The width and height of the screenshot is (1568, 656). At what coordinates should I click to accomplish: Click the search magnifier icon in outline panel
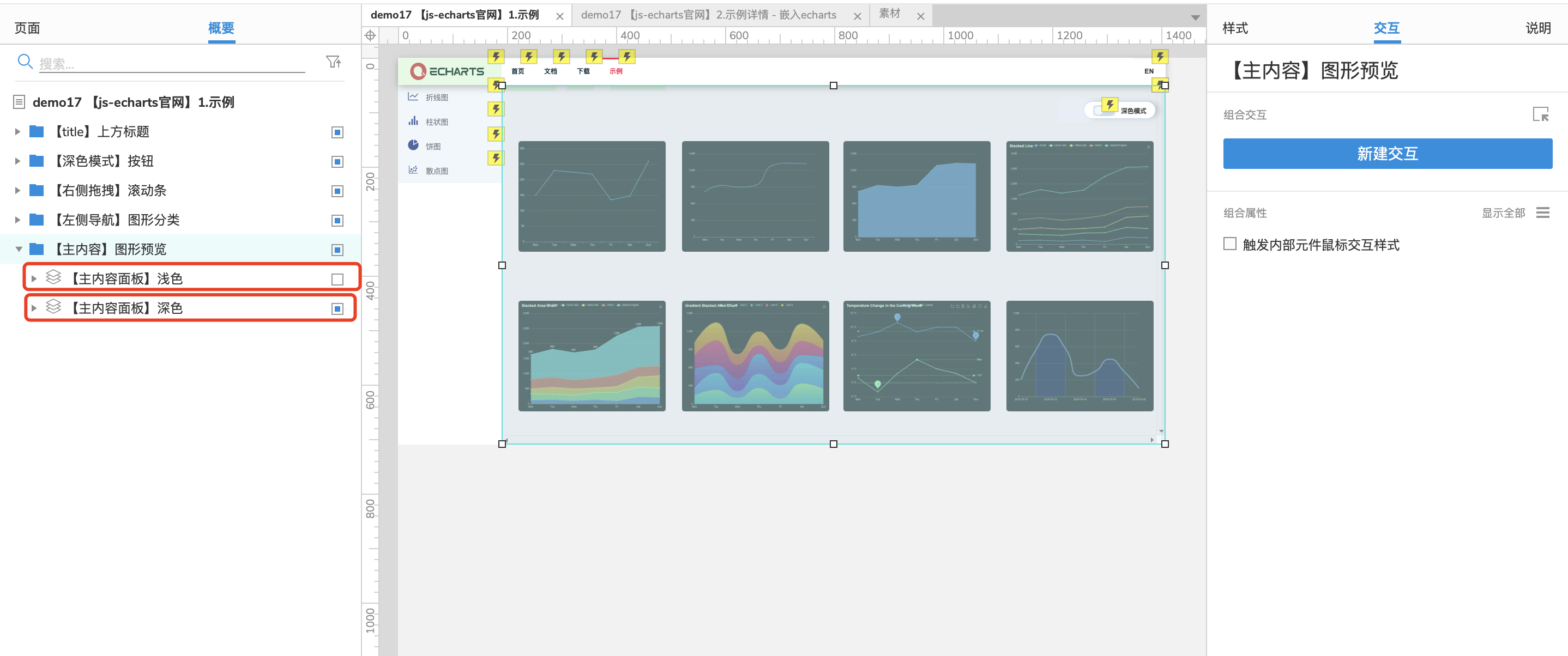pos(25,62)
